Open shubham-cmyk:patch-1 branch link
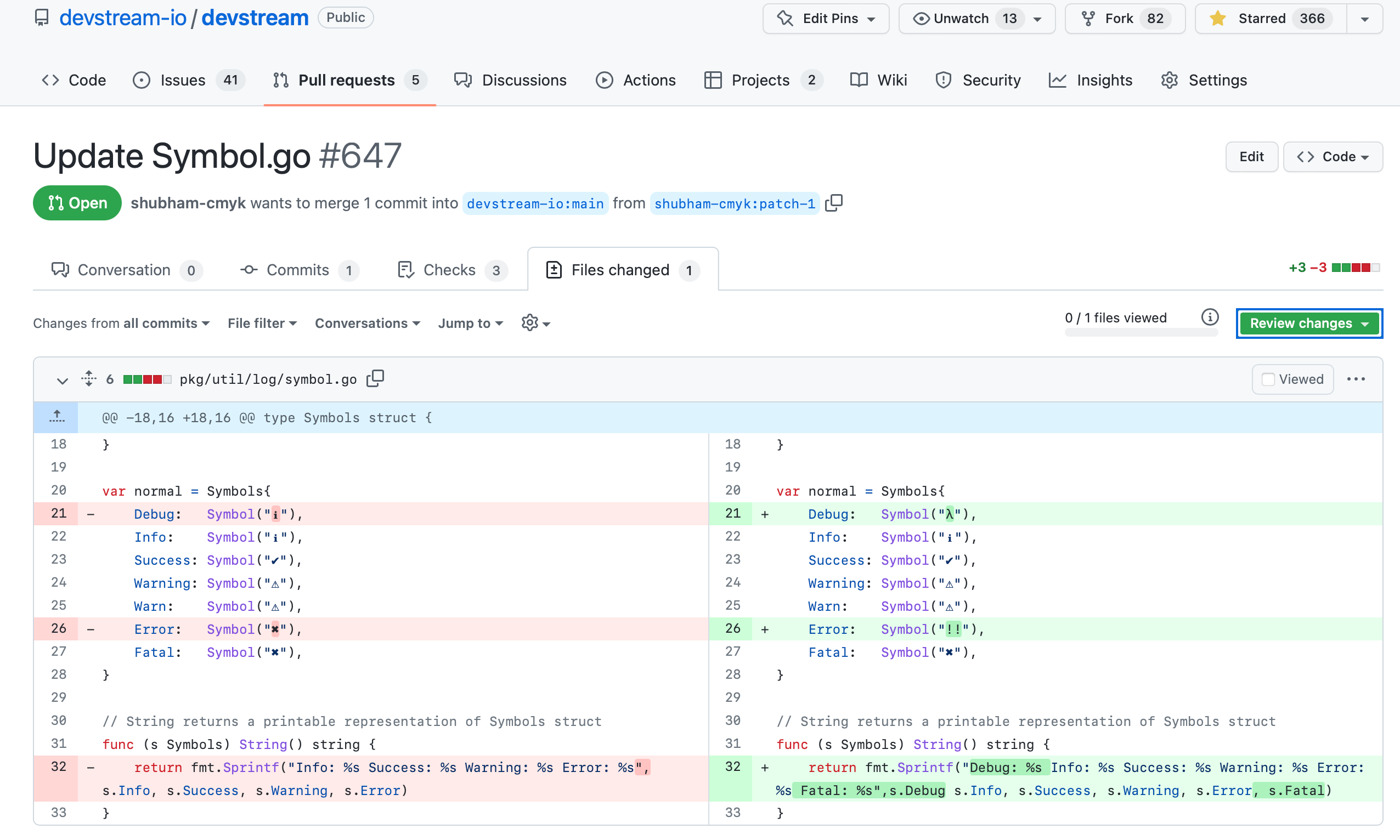 [734, 204]
